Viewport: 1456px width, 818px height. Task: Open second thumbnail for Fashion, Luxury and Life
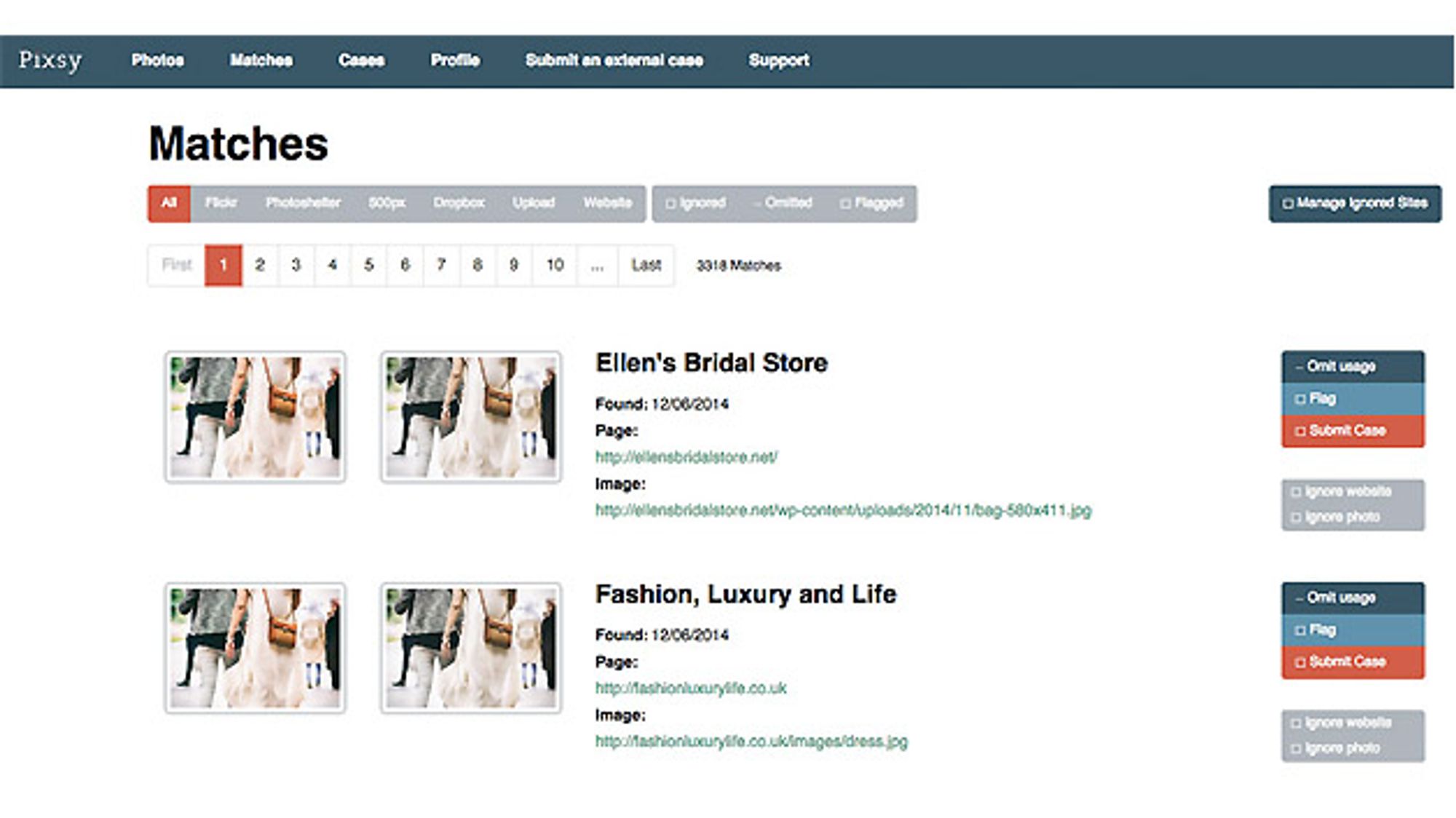471,648
